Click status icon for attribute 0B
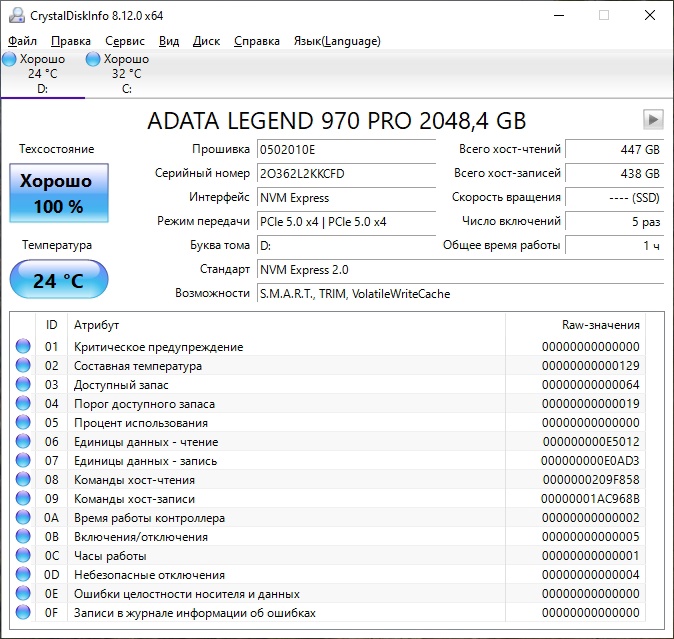The width and height of the screenshot is (674, 639). [x=23, y=536]
